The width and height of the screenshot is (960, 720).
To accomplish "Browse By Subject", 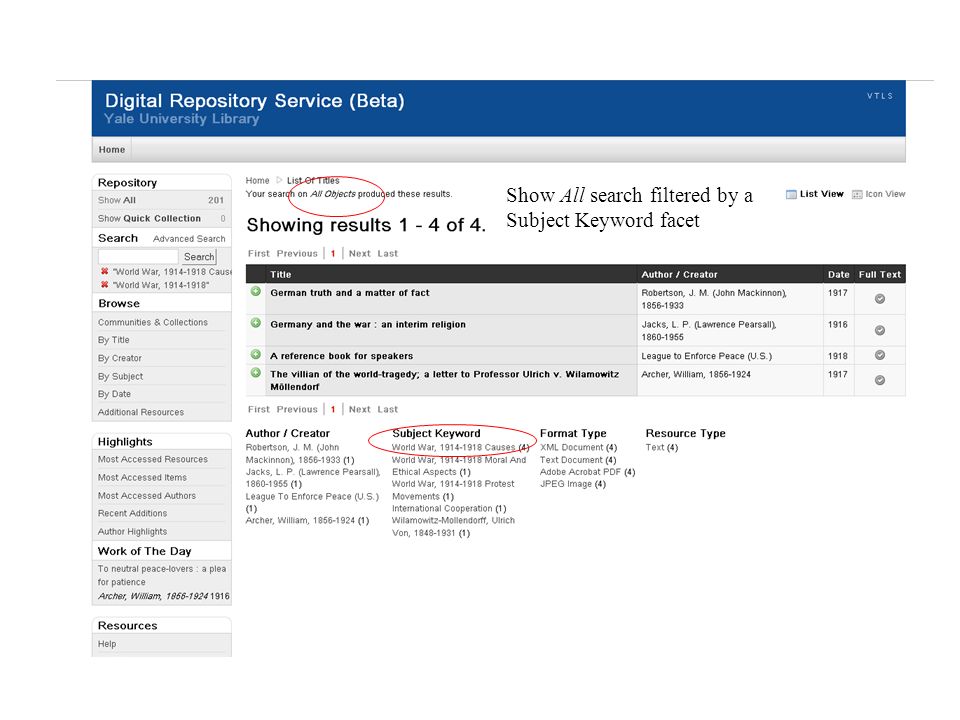I will 120,377.
